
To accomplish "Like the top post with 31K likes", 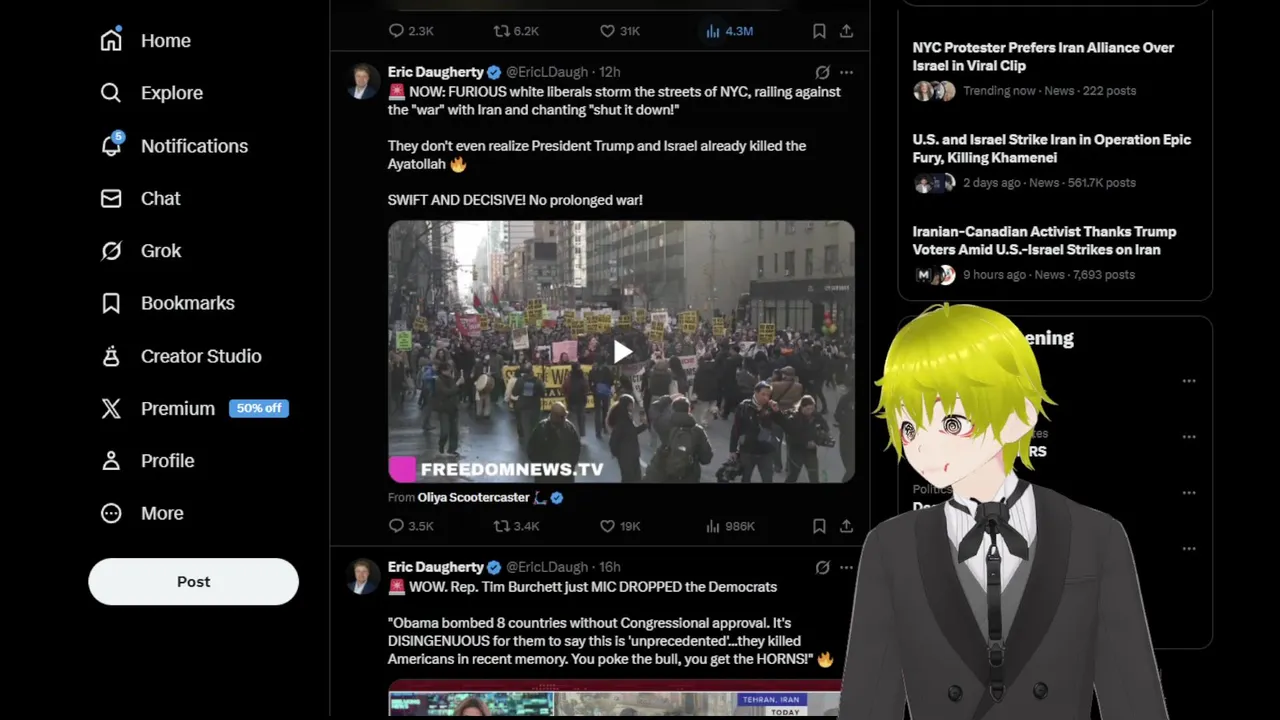I will click(x=619, y=31).
